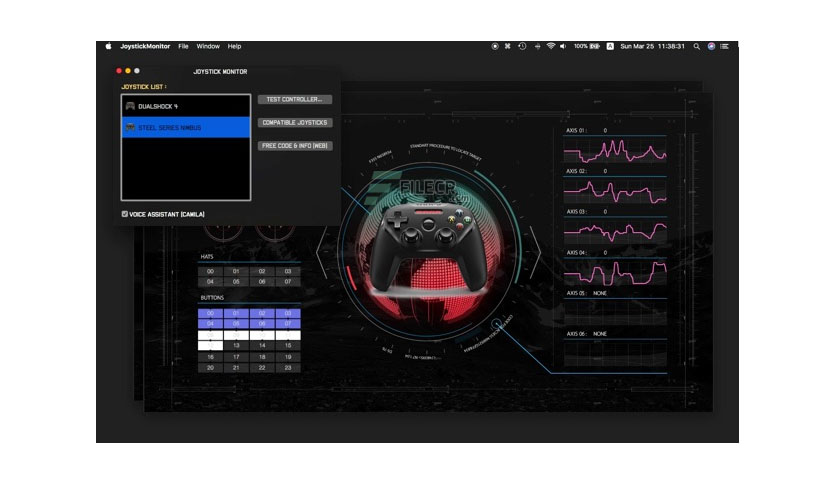The image size is (836, 484).
Task: Open the Window menu
Action: 208,46
